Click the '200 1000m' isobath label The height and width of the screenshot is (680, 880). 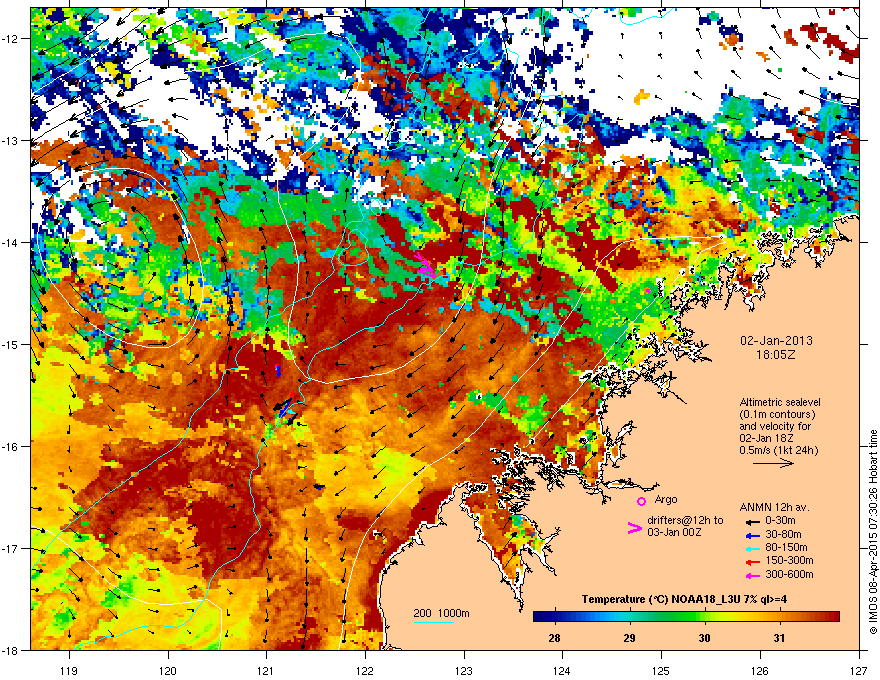(441, 613)
